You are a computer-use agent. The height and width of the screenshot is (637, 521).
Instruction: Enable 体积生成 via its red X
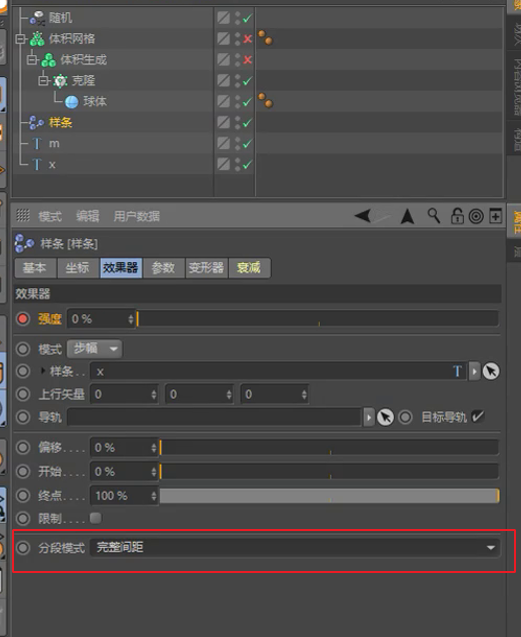pos(247,60)
